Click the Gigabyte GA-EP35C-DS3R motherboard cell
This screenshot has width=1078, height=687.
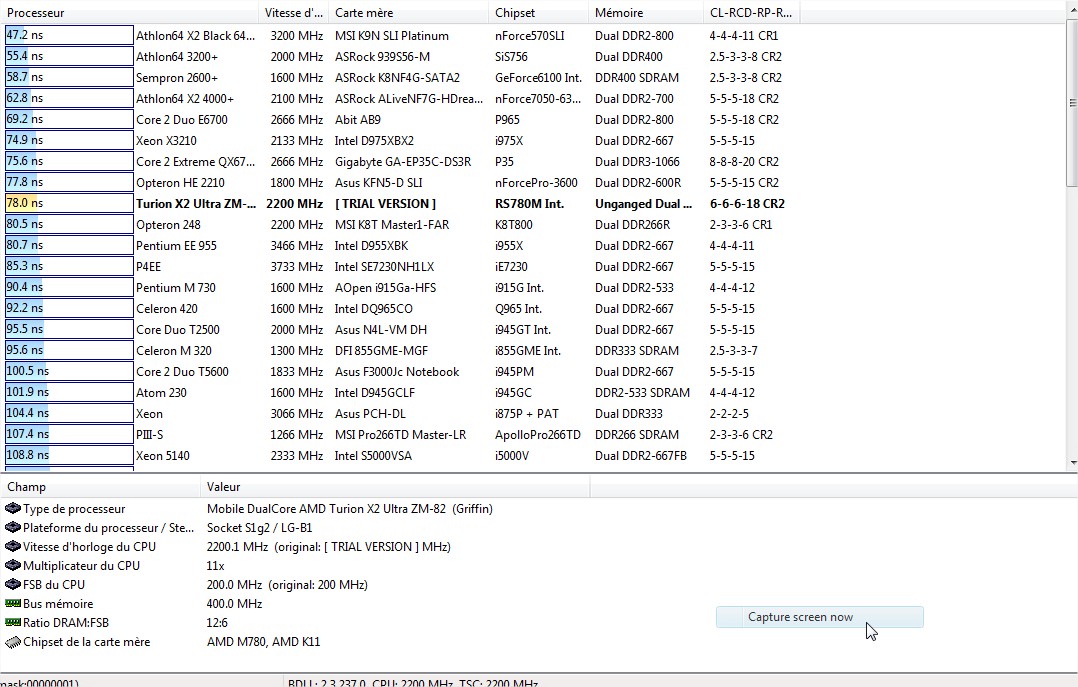point(403,162)
